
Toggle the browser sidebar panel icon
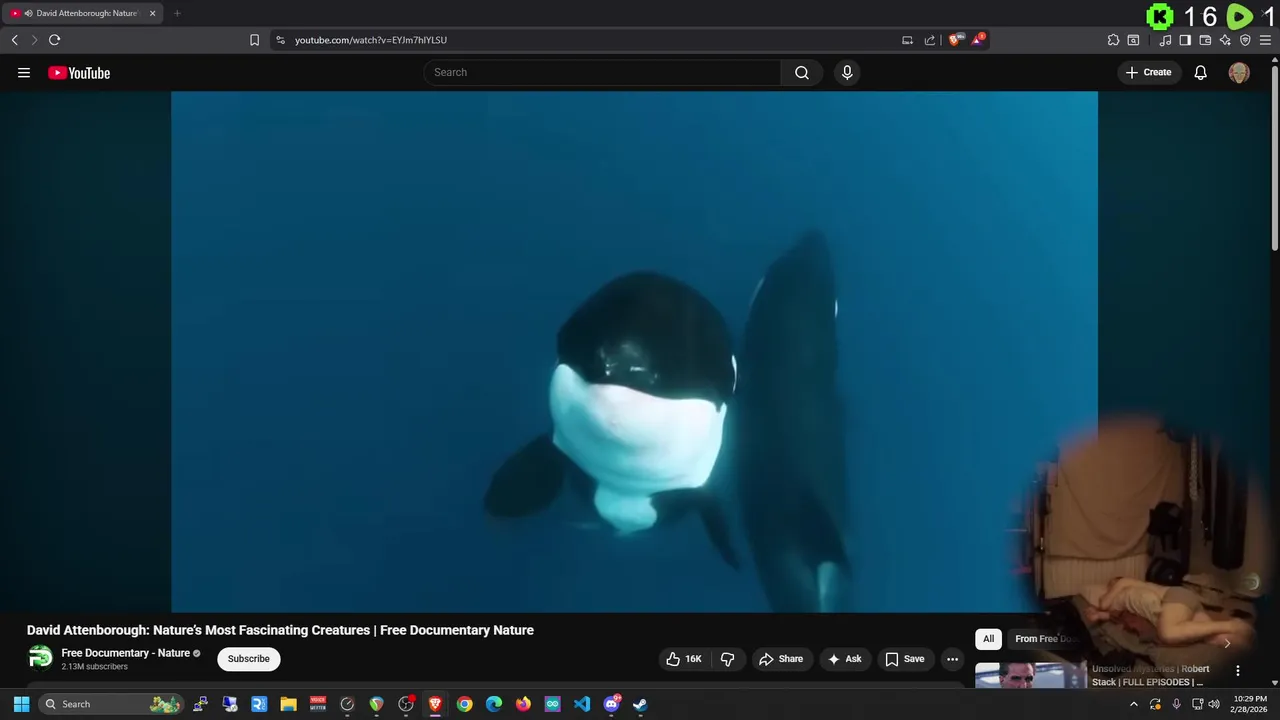click(1185, 40)
